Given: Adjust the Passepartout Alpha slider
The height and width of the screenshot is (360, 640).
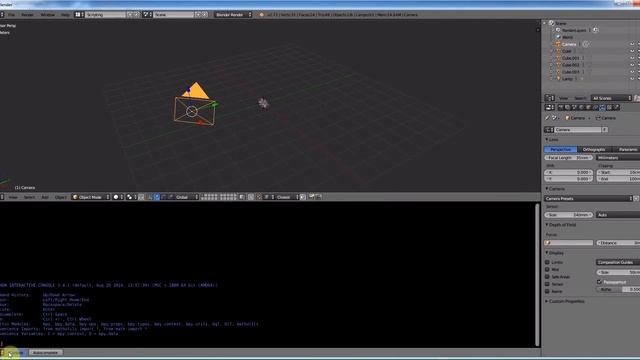Looking at the screenshot, I should pyautogui.click(x=618, y=289).
